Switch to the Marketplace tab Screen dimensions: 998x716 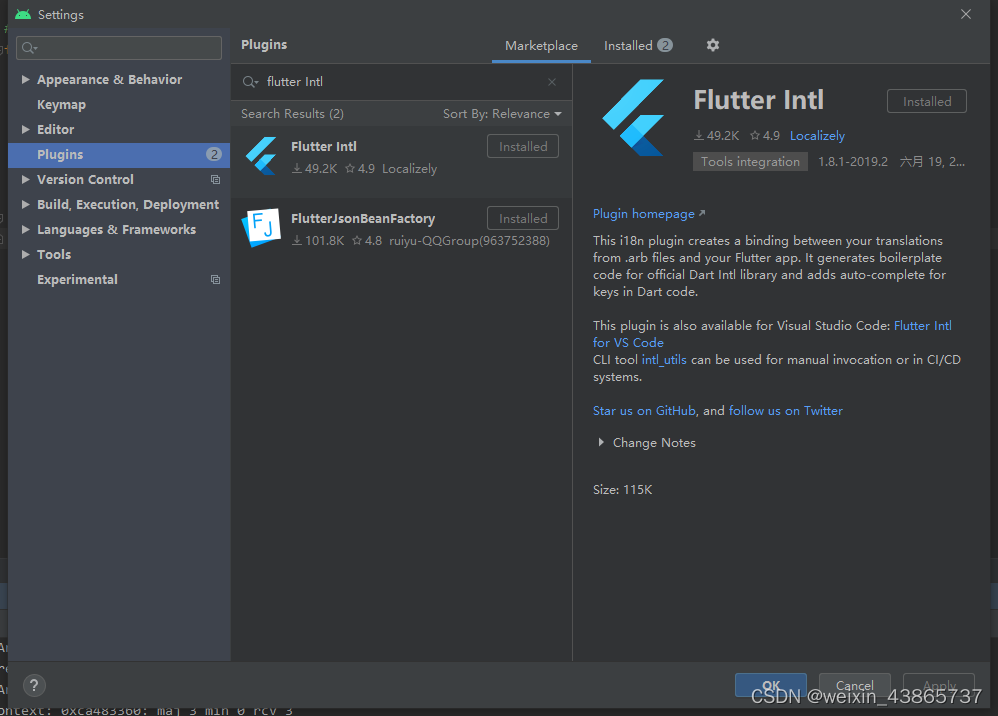point(541,45)
